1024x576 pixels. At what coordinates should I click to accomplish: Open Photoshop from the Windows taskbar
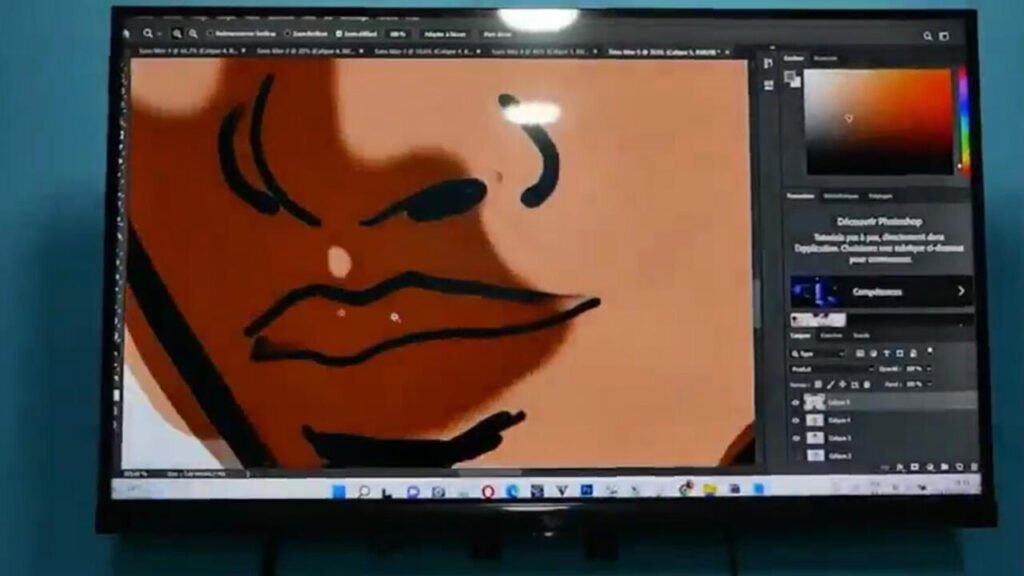pyautogui.click(x=587, y=490)
